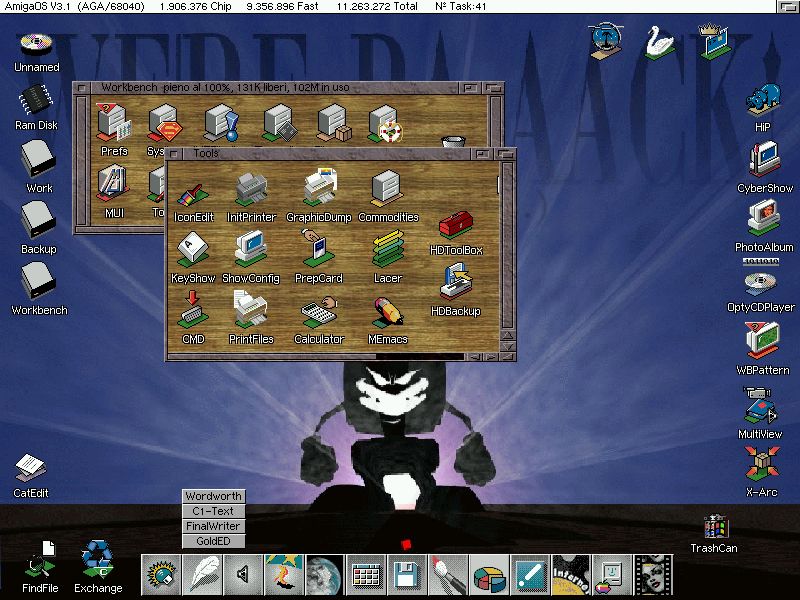
Task: Open the Prefs drawer in Workbench window
Action: (113, 123)
